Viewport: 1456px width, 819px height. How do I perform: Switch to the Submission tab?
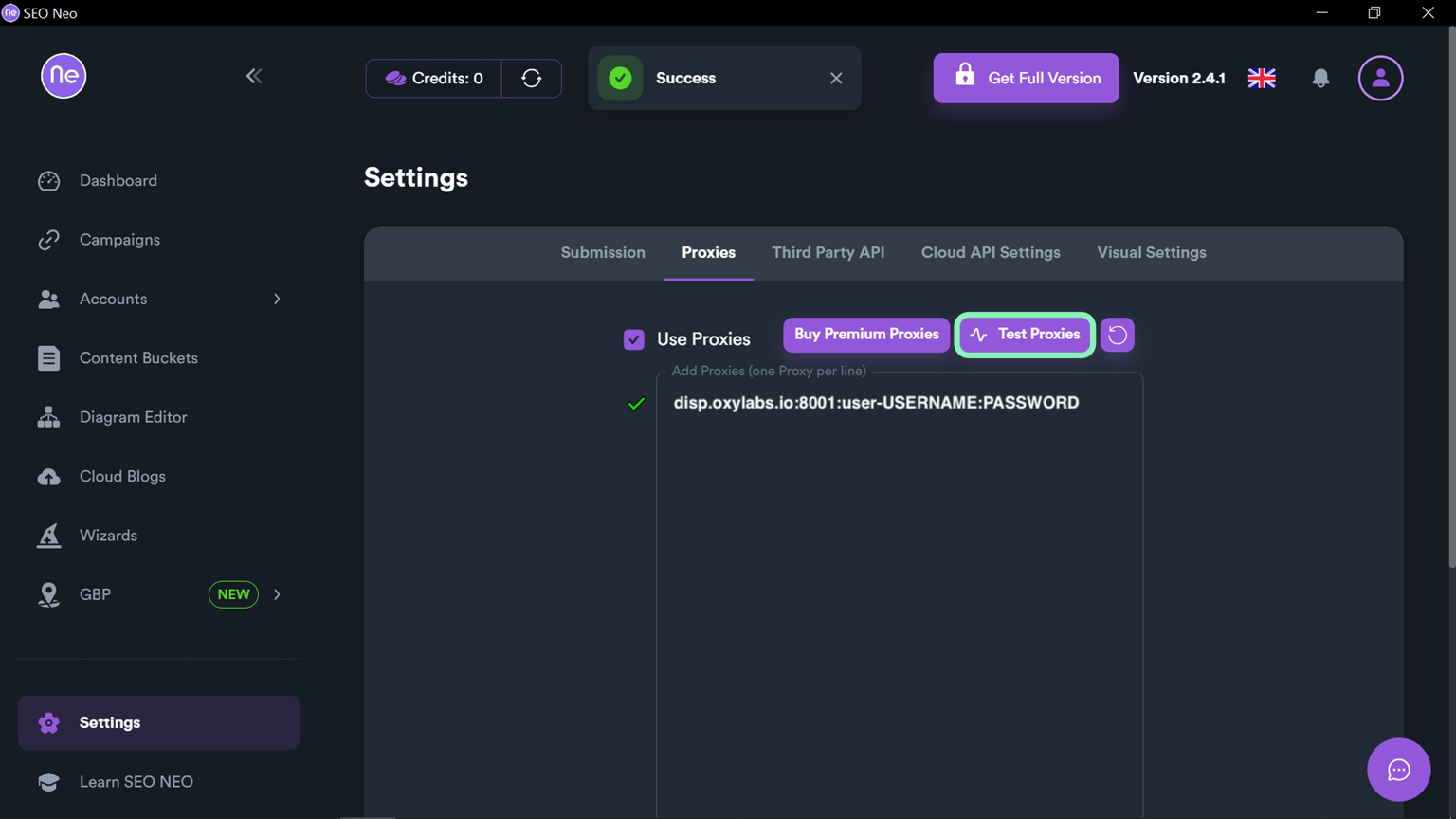point(603,253)
